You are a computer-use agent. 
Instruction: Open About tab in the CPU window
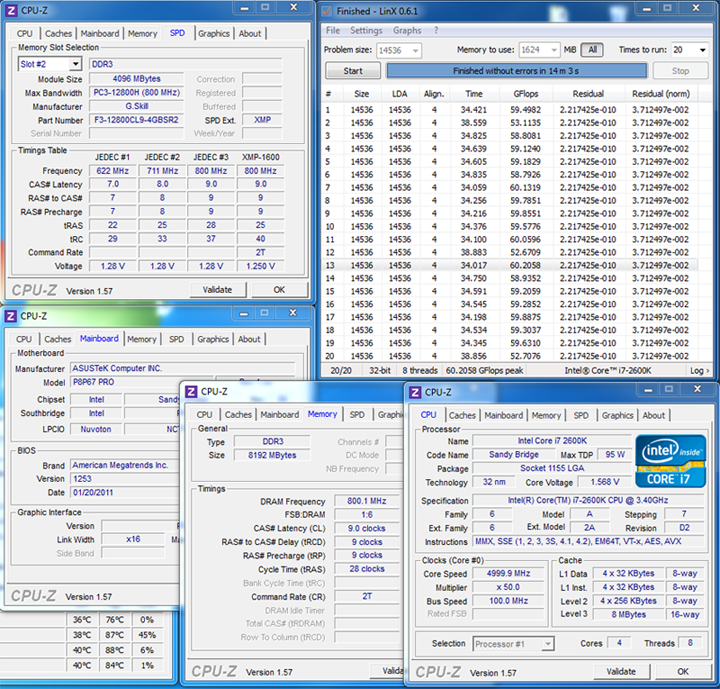(x=653, y=415)
